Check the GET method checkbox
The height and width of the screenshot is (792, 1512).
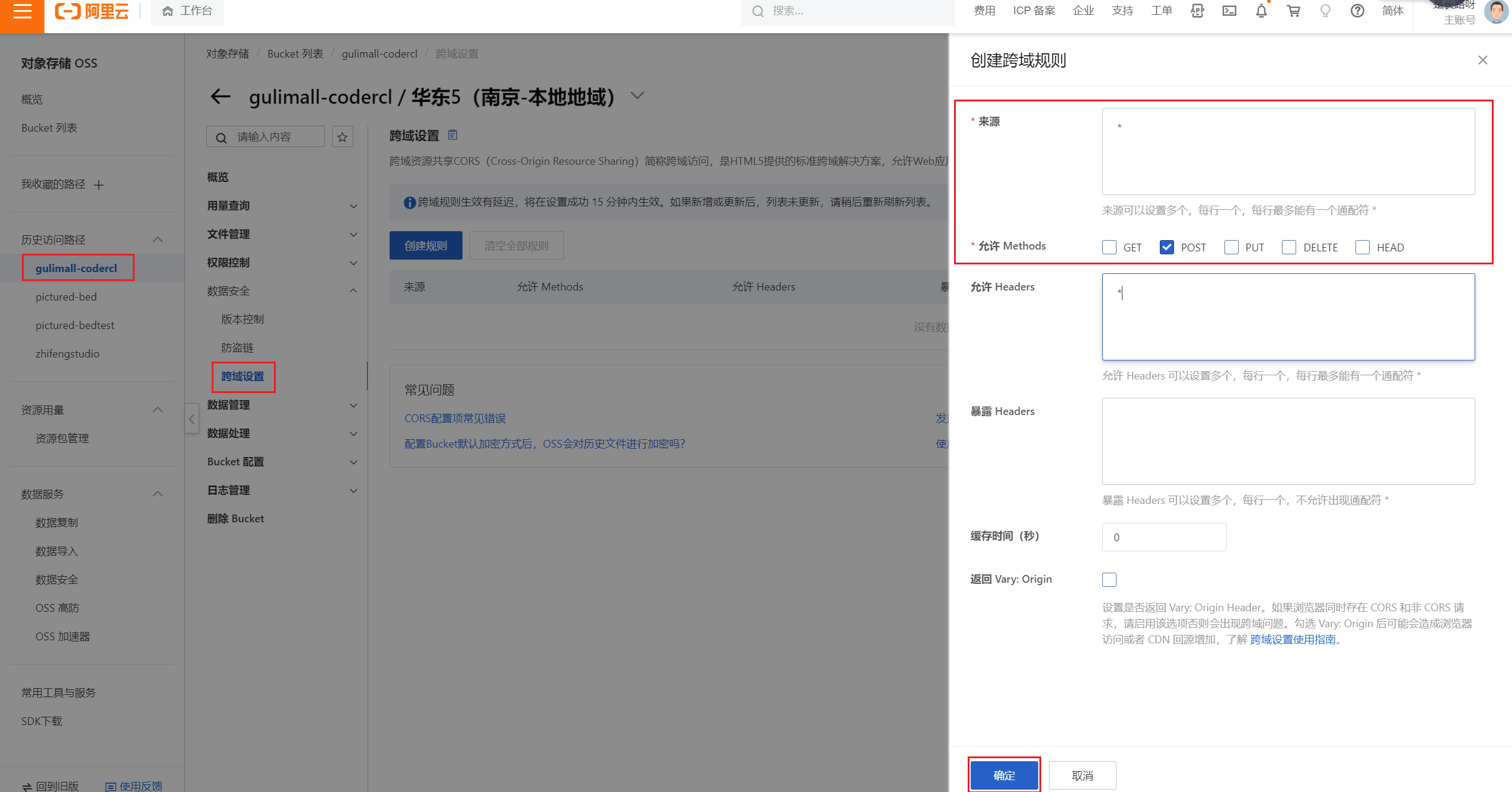point(1109,247)
